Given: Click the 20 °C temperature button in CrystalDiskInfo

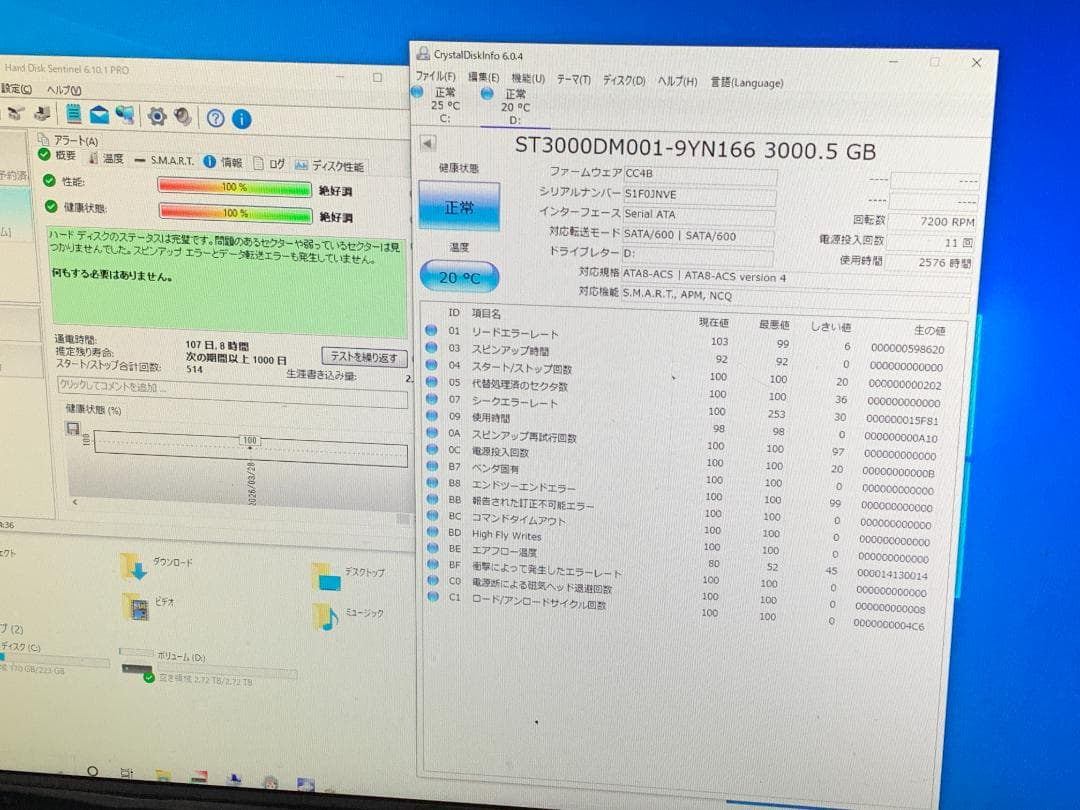Looking at the screenshot, I should [x=459, y=277].
